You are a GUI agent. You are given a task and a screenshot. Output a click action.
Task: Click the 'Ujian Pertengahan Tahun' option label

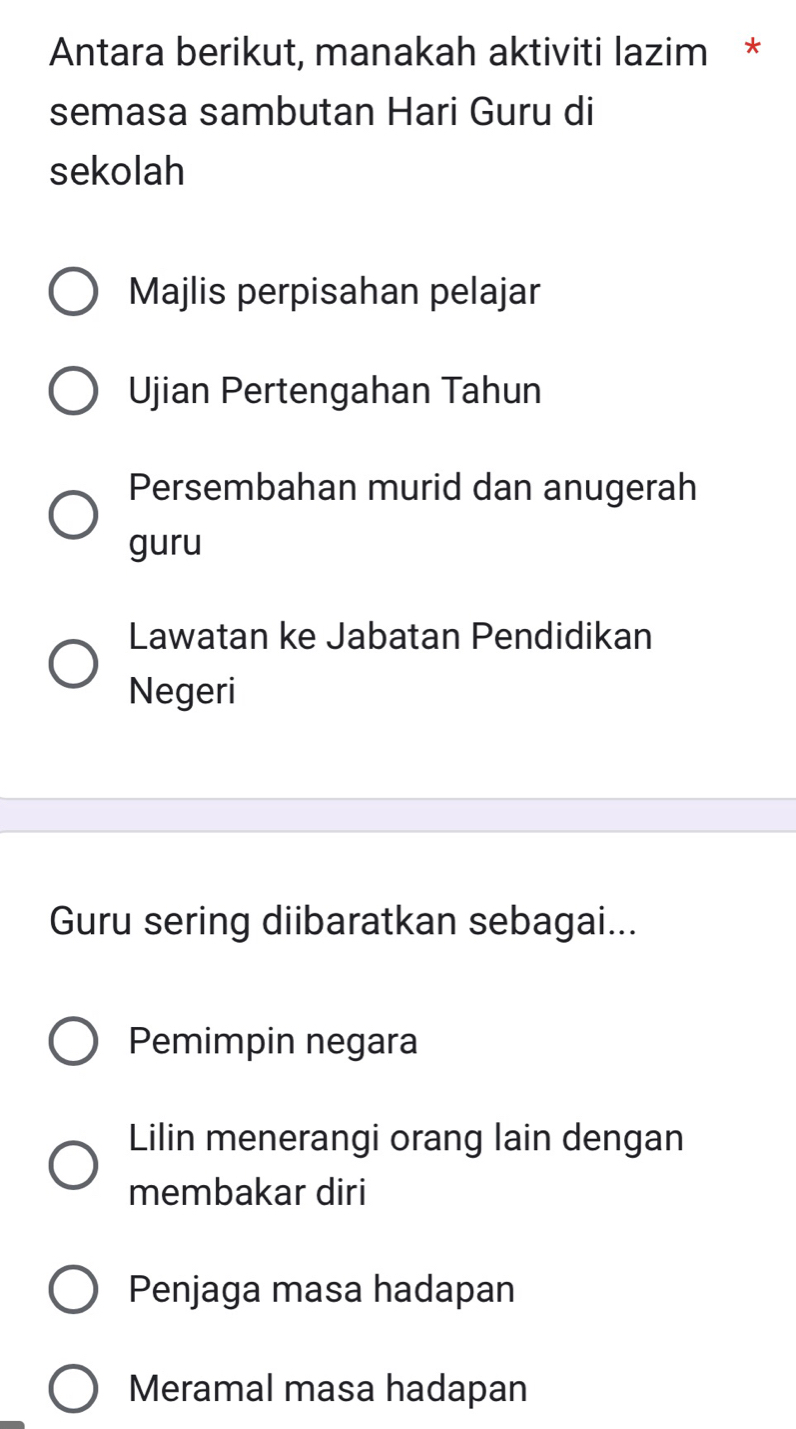(335, 390)
